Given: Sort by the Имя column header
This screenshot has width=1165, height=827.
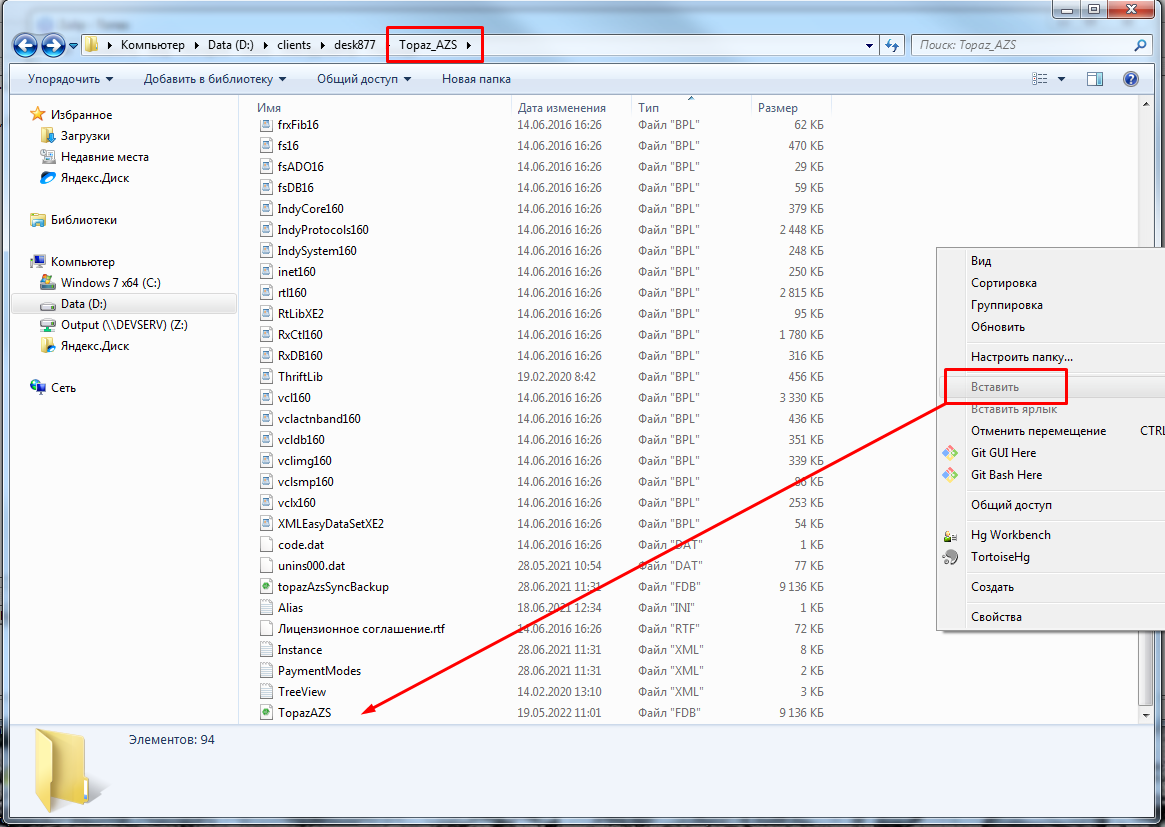Looking at the screenshot, I should [269, 108].
